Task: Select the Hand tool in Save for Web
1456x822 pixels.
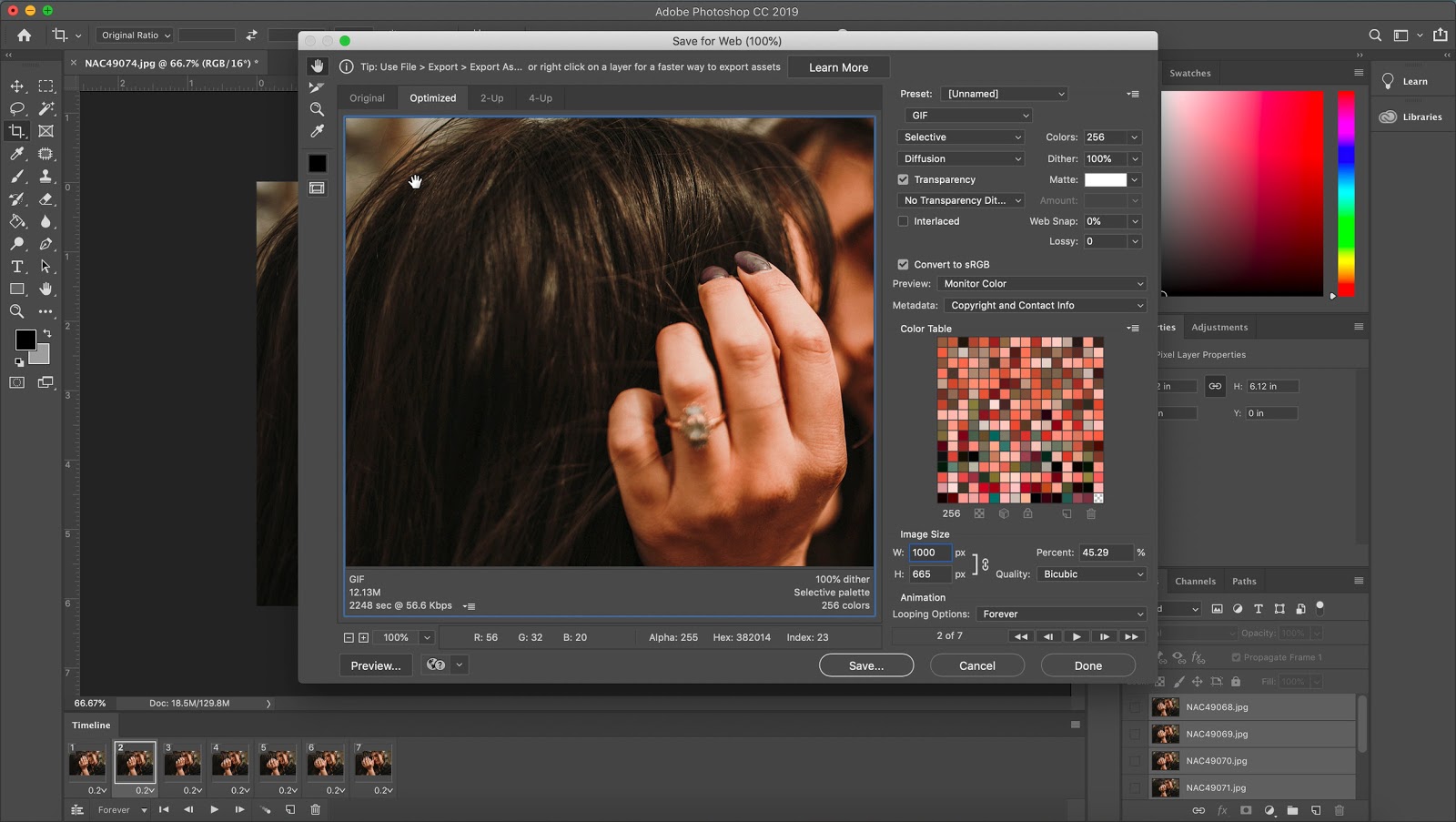Action: [x=317, y=66]
